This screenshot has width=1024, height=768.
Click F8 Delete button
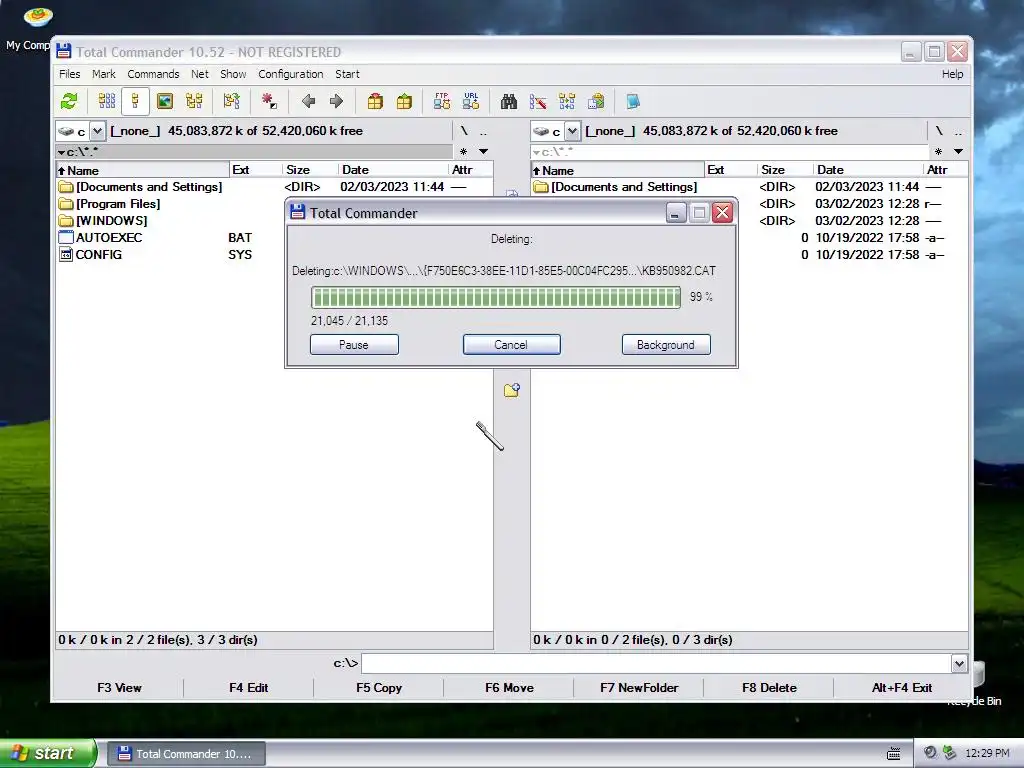[769, 688]
